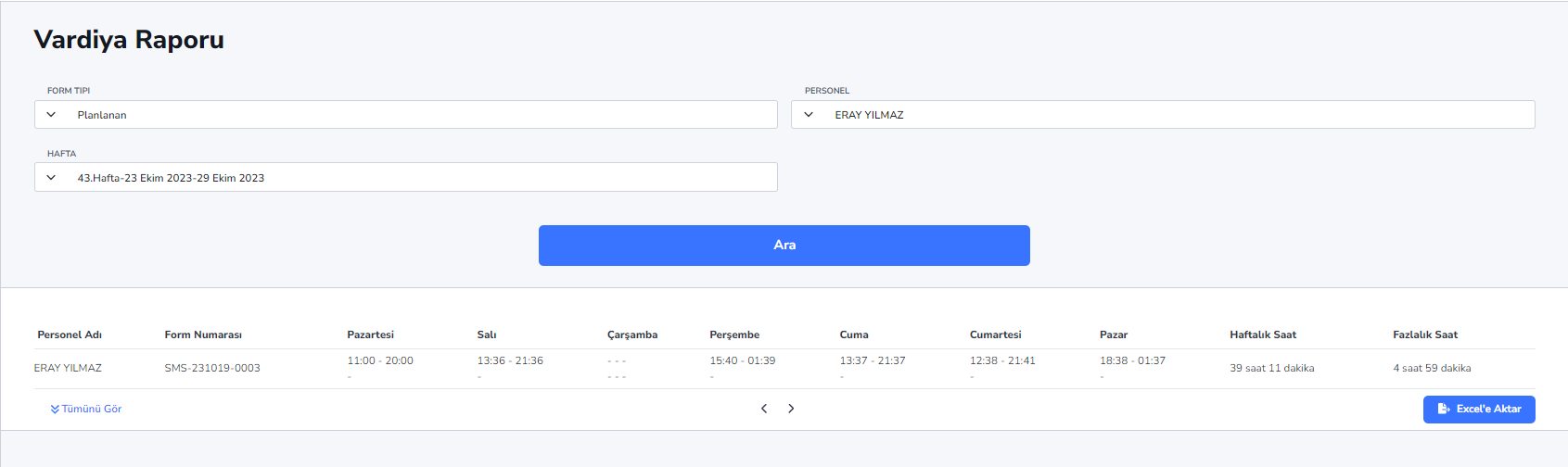
Task: Open the Personel dropdown chevron
Action: click(809, 115)
